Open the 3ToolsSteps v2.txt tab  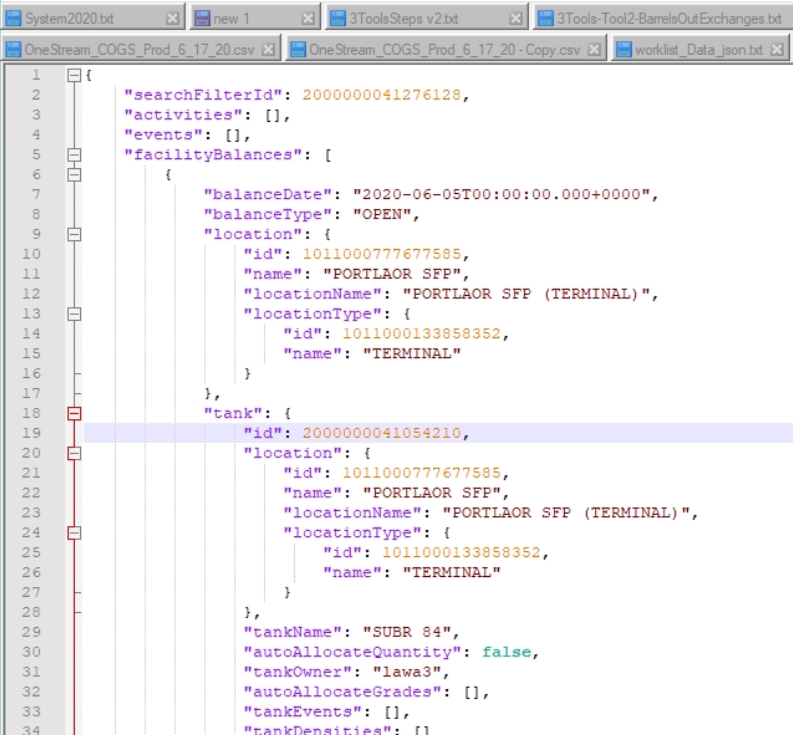pos(427,19)
